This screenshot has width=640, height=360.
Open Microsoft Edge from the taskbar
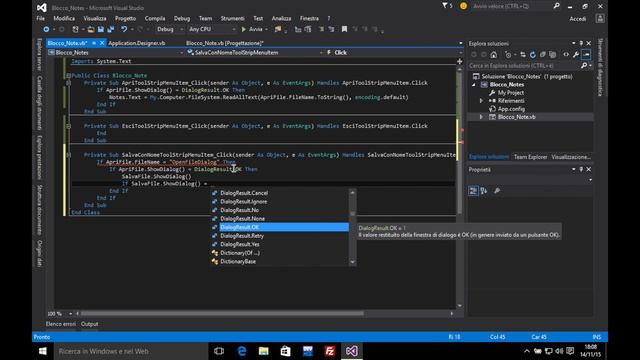click(242, 351)
